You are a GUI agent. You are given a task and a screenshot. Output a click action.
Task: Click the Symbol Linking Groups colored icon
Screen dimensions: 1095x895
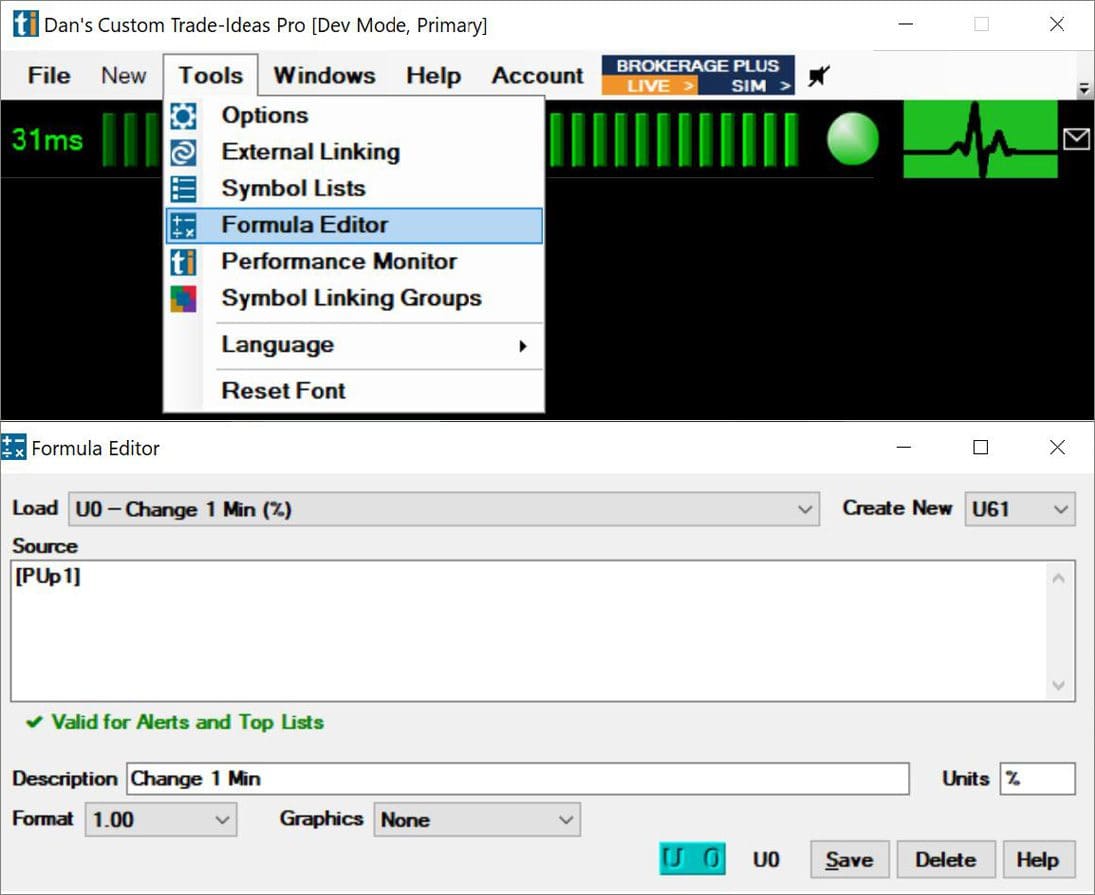[183, 299]
